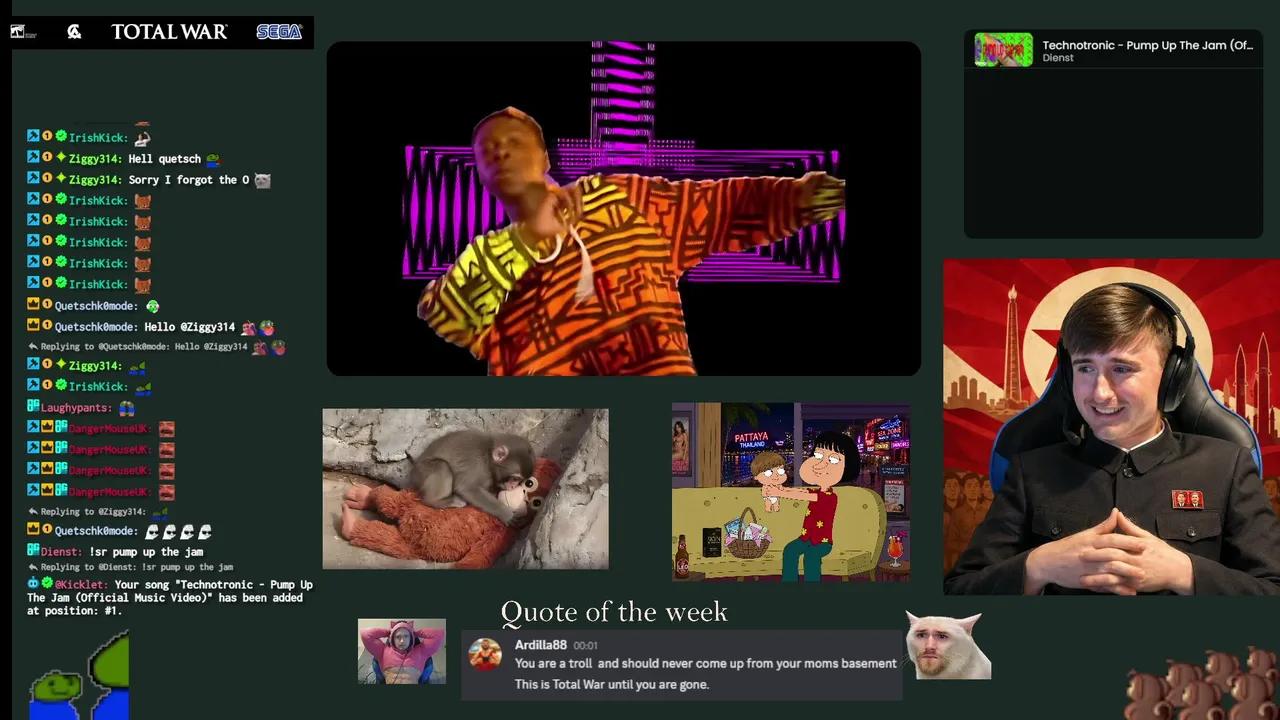Viewport: 1280px width, 720px height.
Task: Click the streamer's webcam feed
Action: [1111, 427]
